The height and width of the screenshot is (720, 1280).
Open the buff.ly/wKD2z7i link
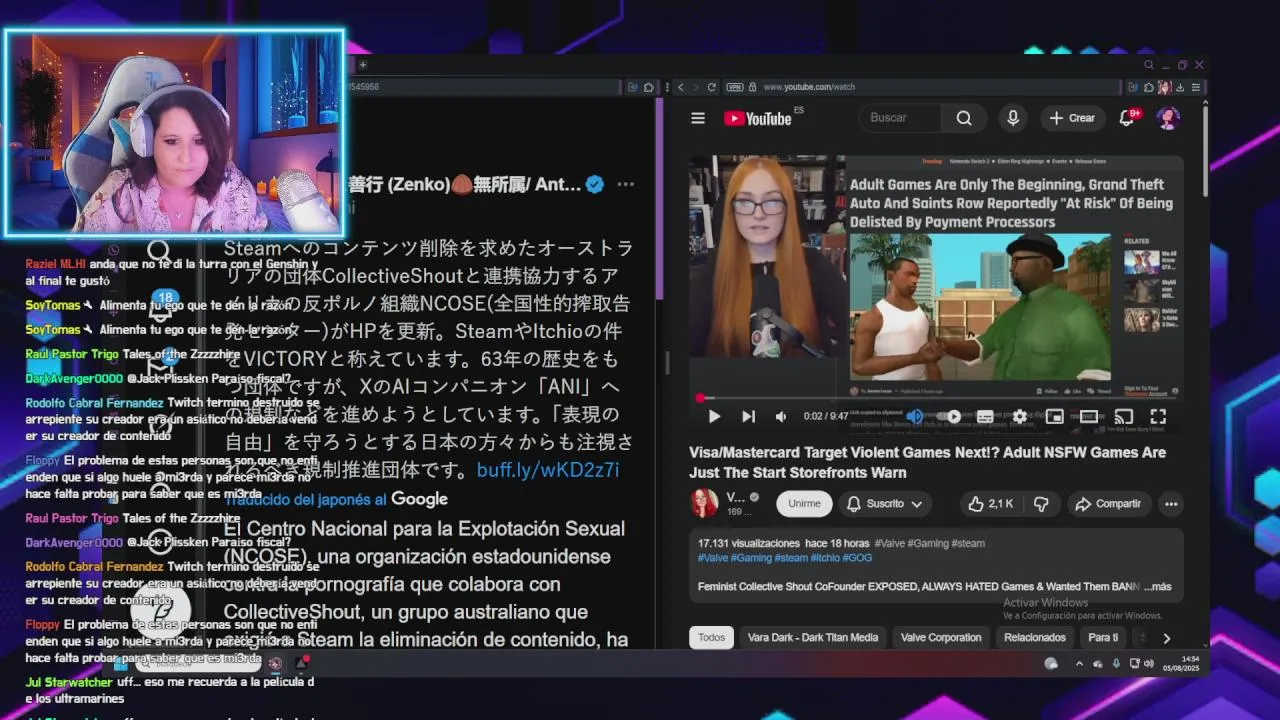tap(548, 470)
